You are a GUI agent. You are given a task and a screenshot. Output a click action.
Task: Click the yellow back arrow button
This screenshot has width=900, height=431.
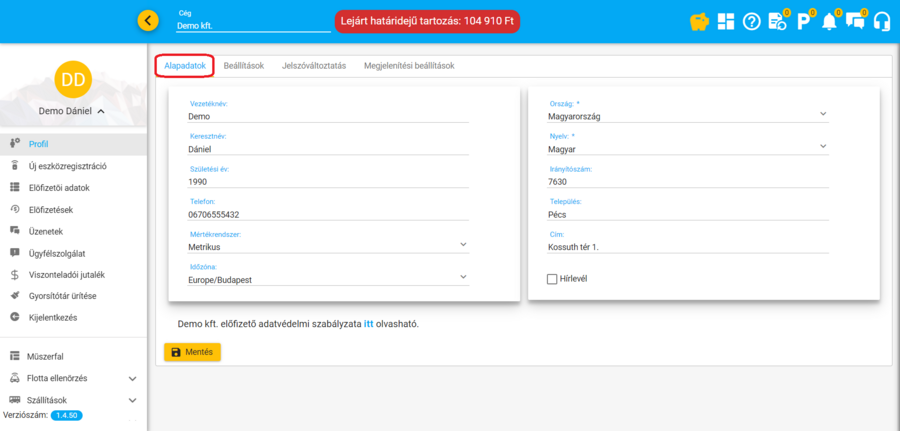pyautogui.click(x=148, y=20)
